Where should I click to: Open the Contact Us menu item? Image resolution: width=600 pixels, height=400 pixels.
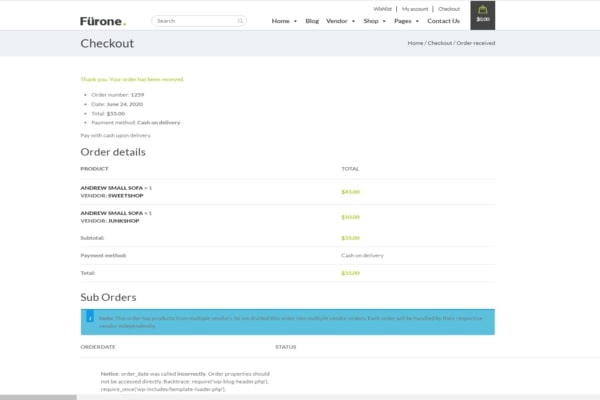pos(443,20)
